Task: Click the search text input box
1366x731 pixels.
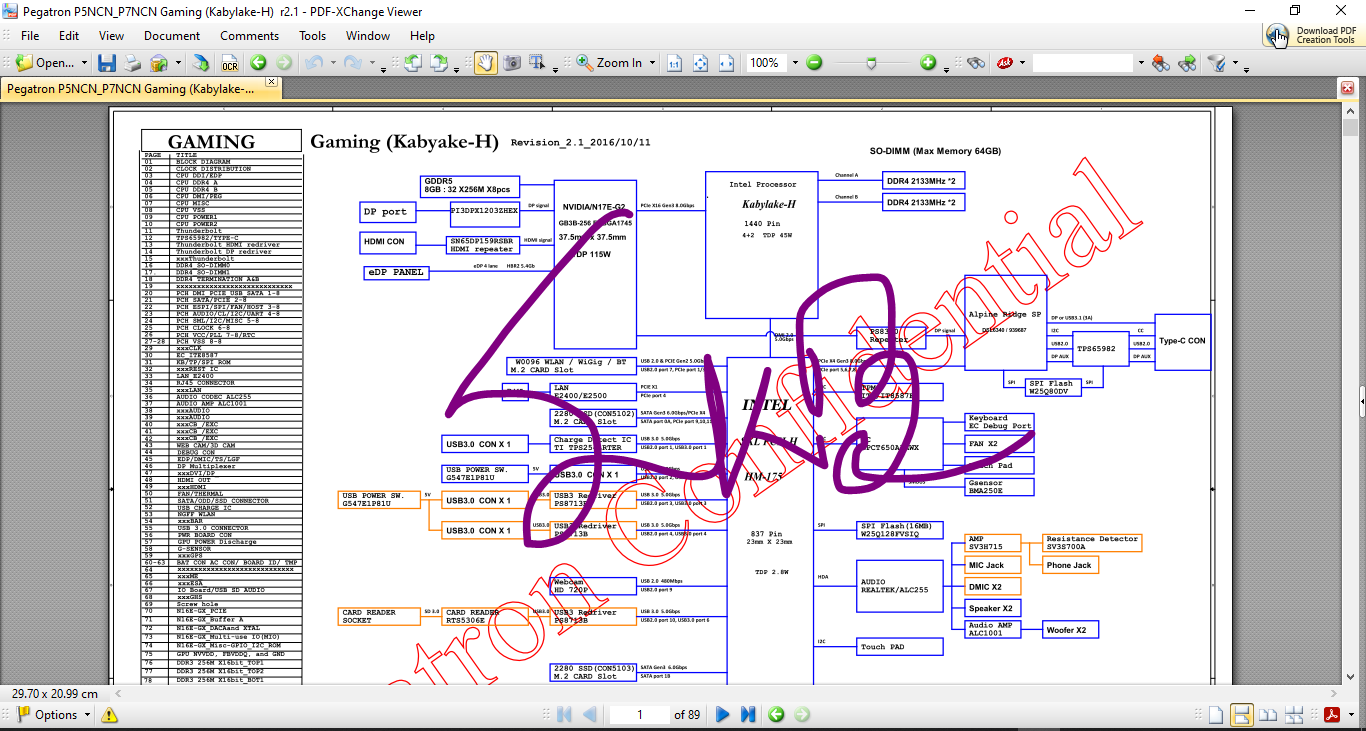Action: 1083,62
